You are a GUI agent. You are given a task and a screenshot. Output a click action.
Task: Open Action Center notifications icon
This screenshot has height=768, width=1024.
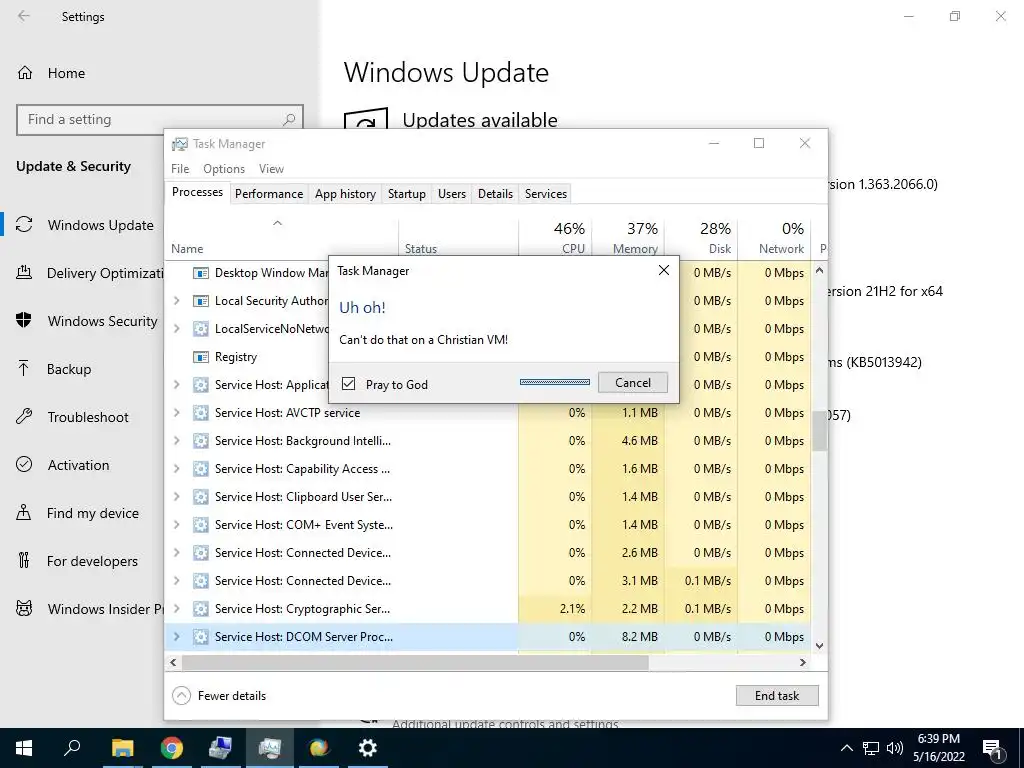tap(993, 748)
